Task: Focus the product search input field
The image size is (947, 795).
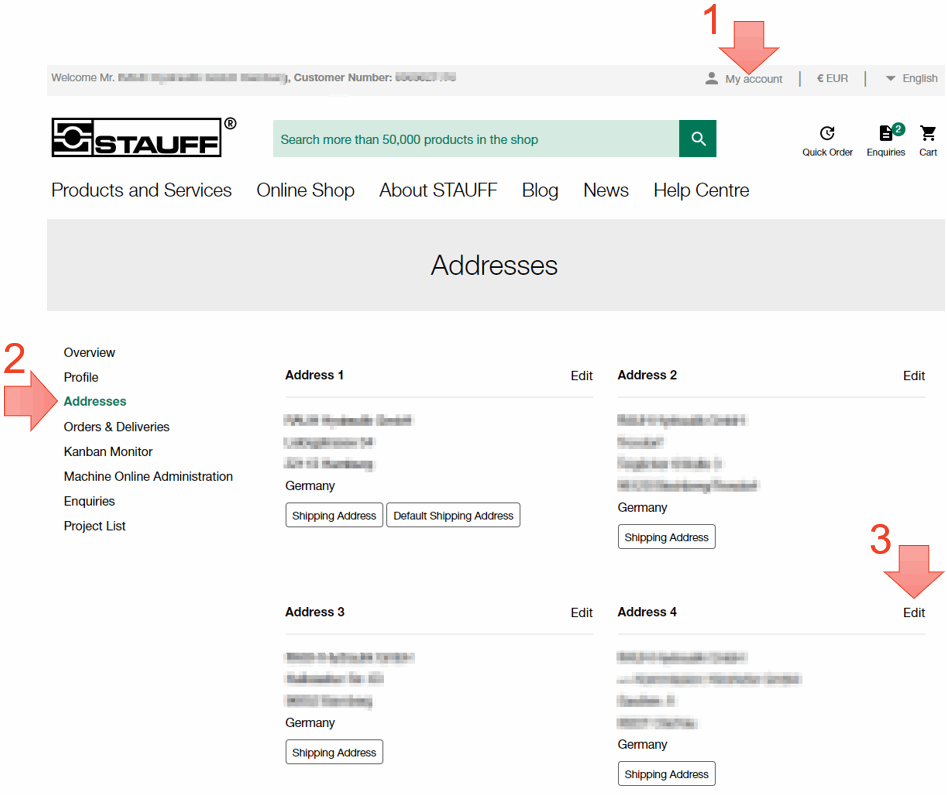Action: click(x=476, y=139)
